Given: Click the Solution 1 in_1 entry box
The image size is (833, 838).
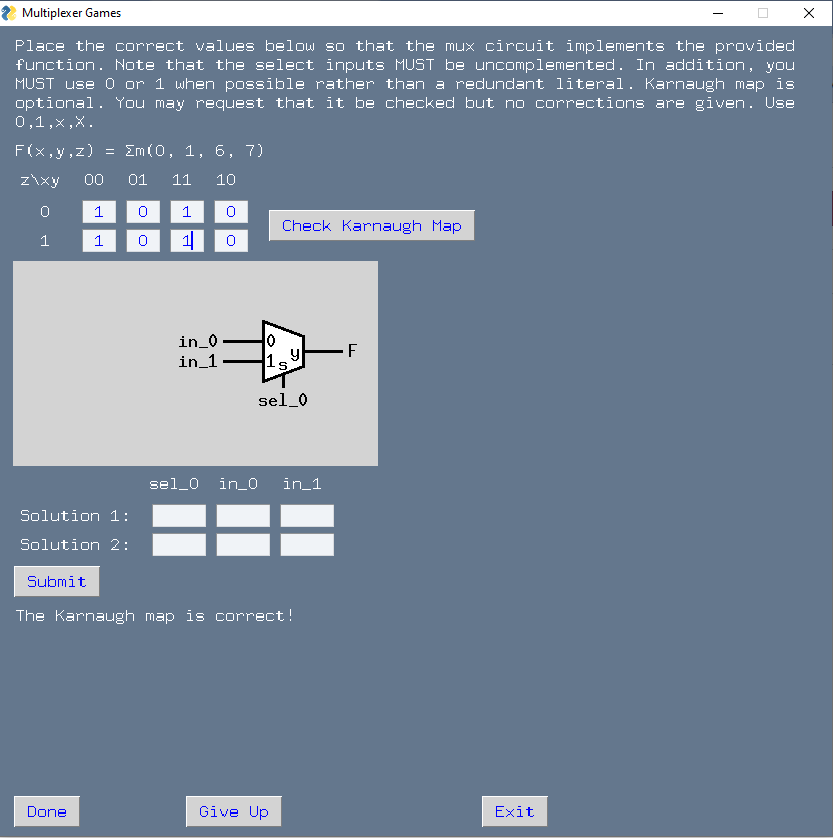Looking at the screenshot, I should coord(306,514).
